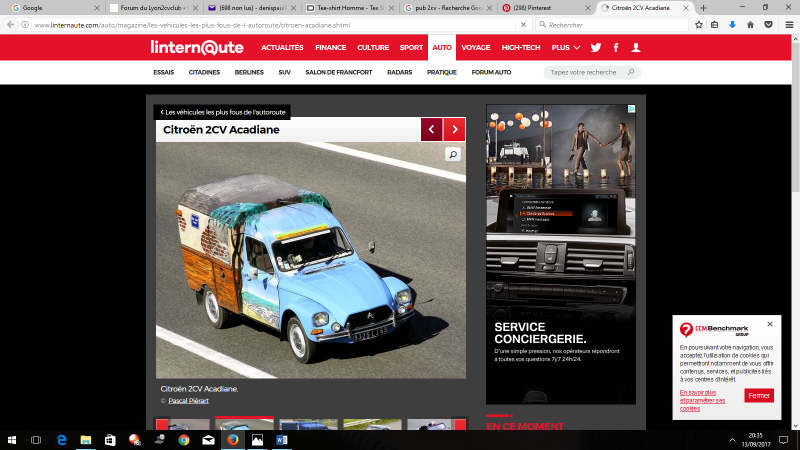Select the second gallery thumbnail with red highlight
Screen dimensions: 800x450
click(x=244, y=423)
